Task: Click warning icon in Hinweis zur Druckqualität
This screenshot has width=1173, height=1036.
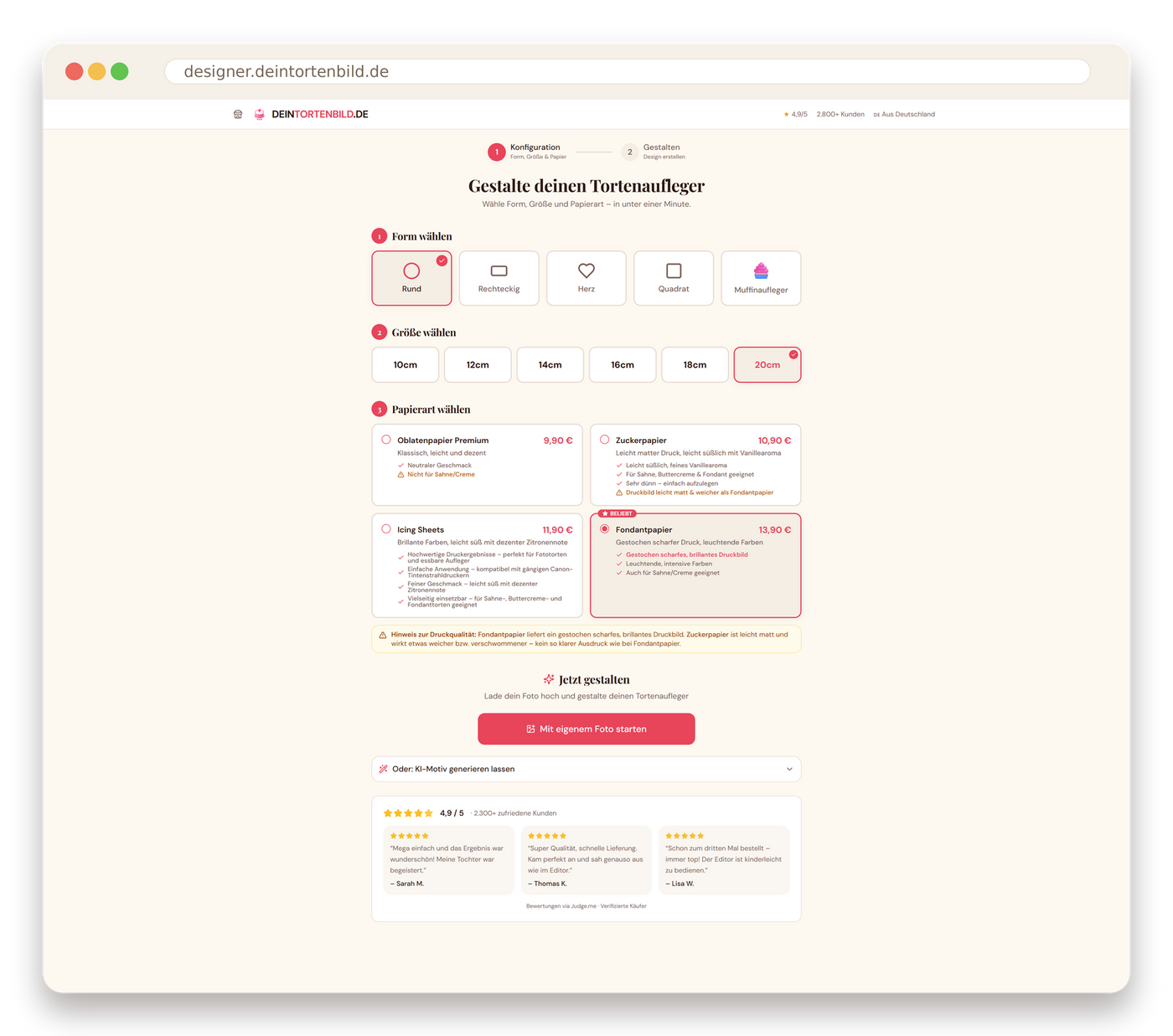Action: coord(383,635)
